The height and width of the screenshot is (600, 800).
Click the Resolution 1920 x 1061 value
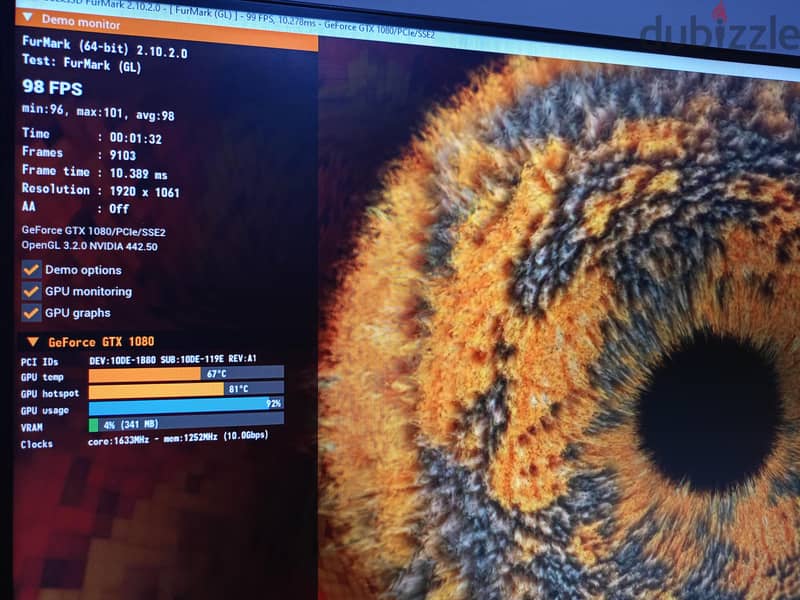point(144,192)
